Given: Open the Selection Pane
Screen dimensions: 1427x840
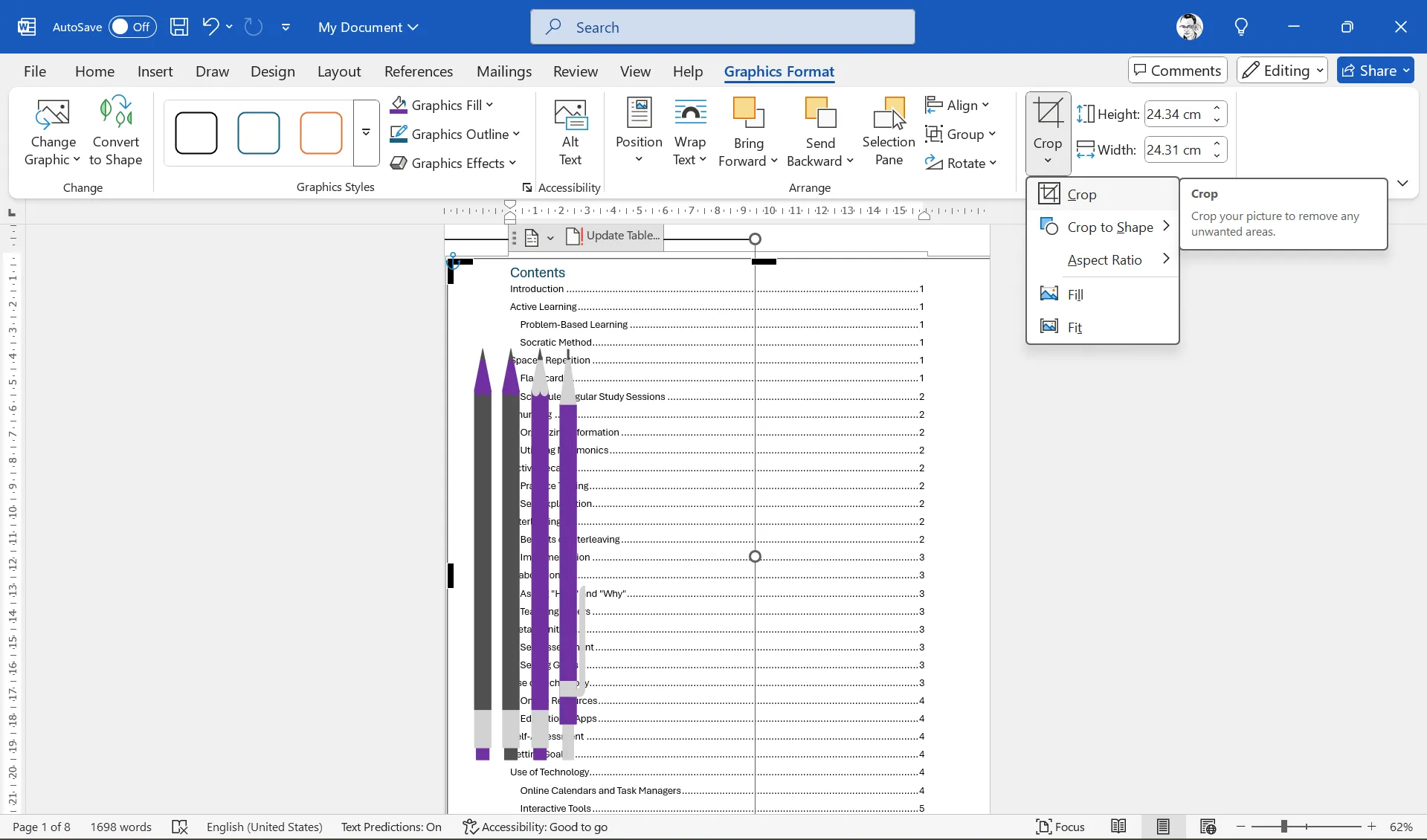Looking at the screenshot, I should click(888, 132).
